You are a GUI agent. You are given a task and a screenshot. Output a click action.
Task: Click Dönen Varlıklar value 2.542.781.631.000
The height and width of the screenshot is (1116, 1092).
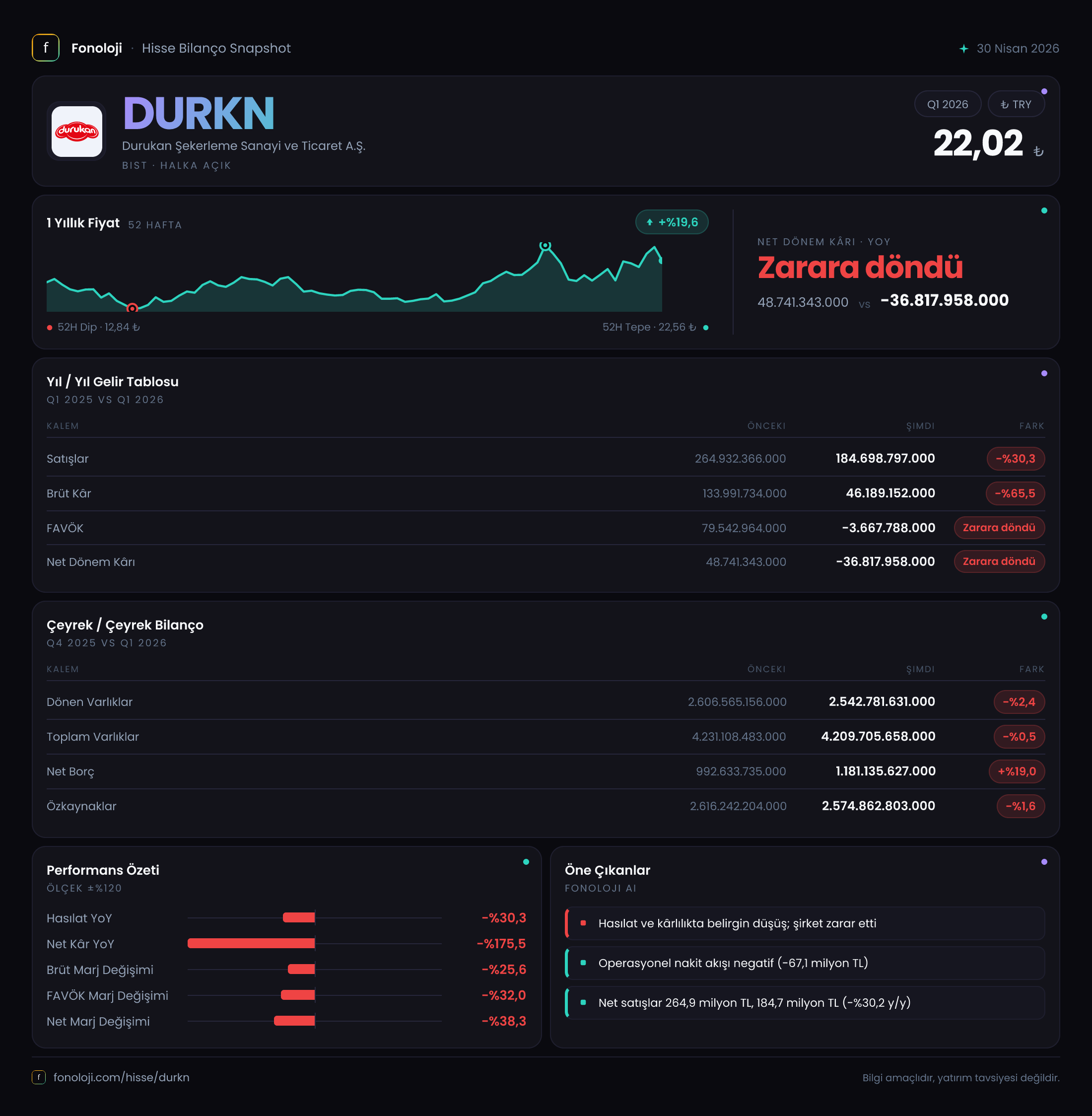pos(882,702)
